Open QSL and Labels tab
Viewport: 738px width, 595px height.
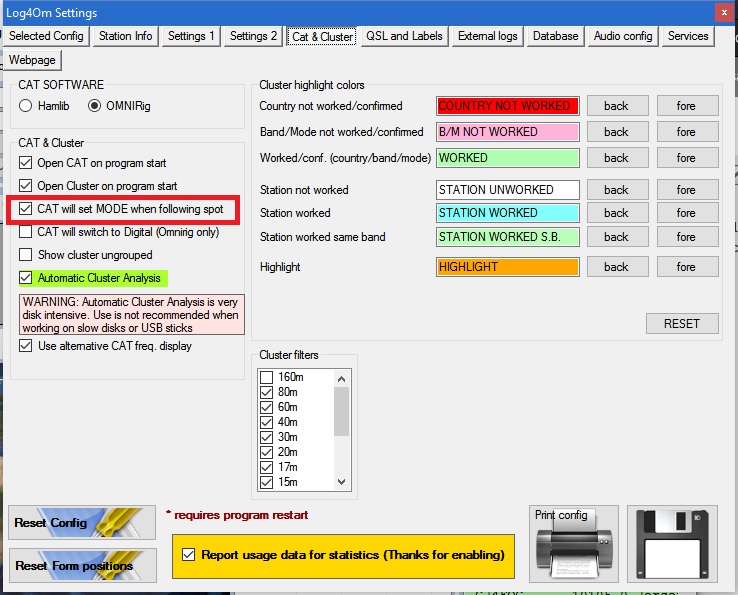404,36
